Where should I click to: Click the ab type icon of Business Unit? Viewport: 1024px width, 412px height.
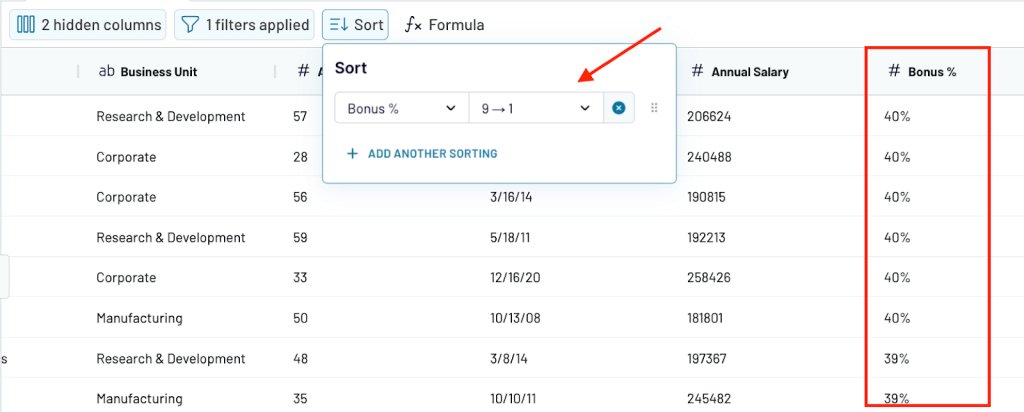click(x=106, y=71)
